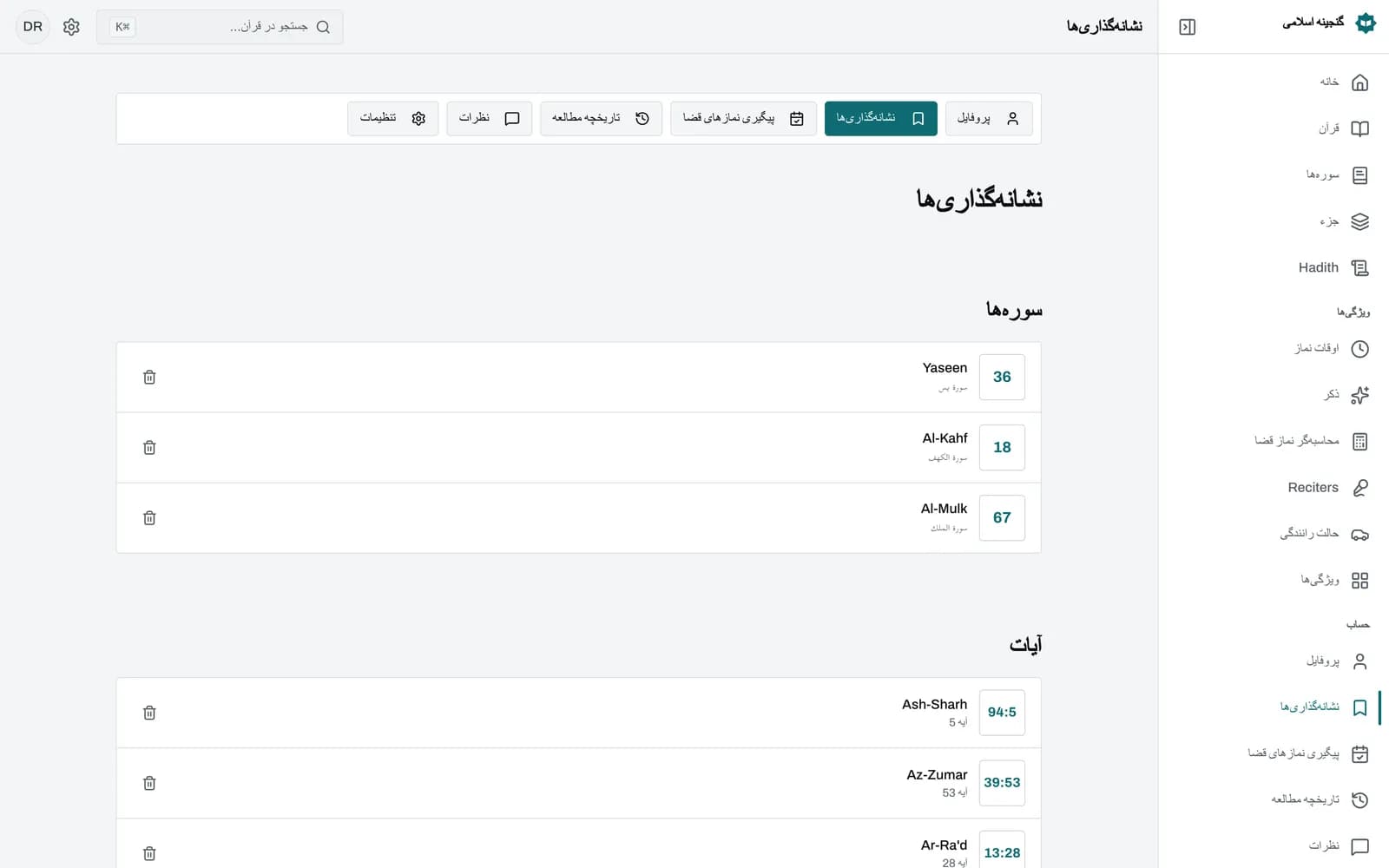Click the app logo in sidebar header

pos(1366,23)
